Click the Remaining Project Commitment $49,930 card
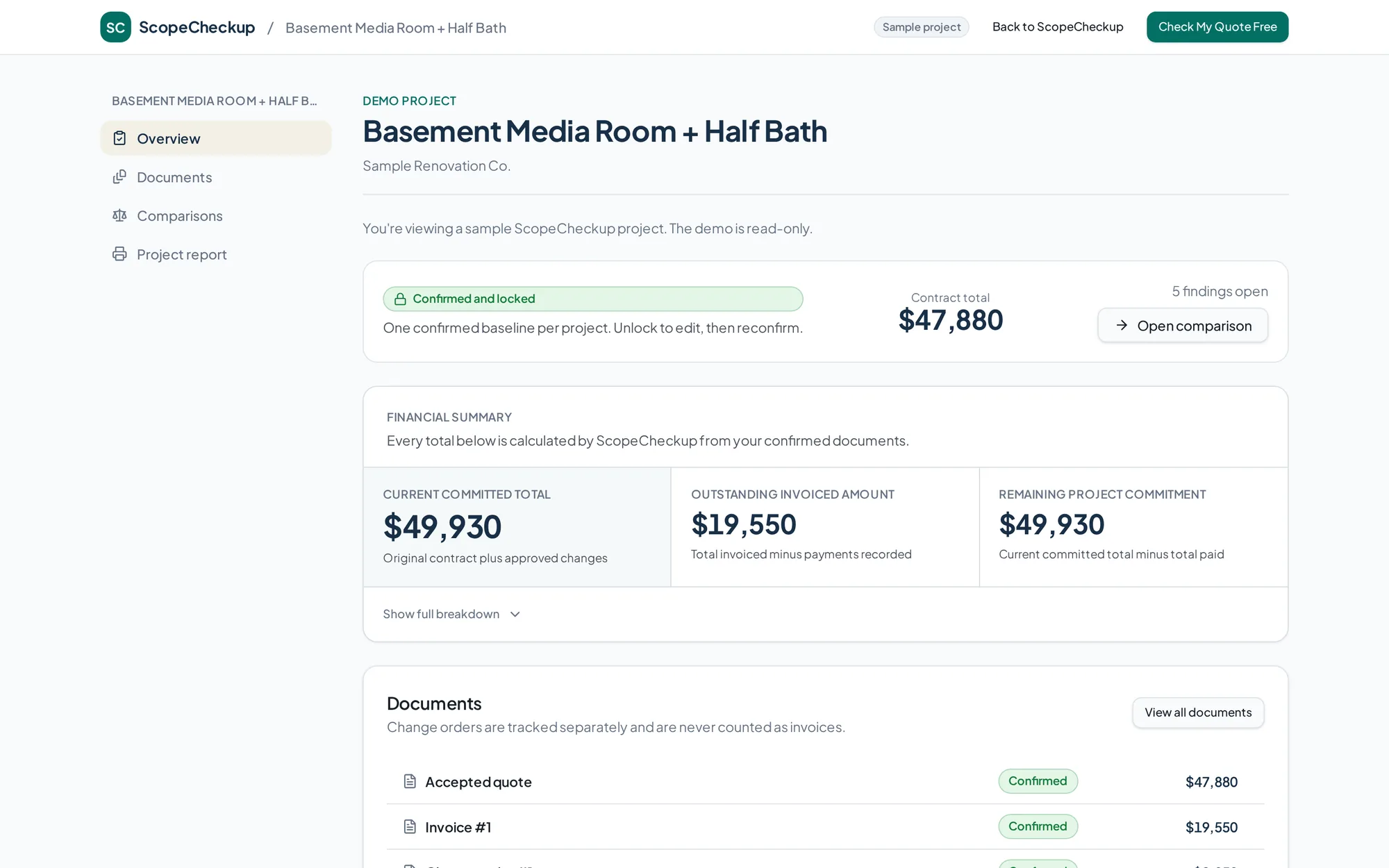Screen dimensions: 1389x868 click(1133, 527)
